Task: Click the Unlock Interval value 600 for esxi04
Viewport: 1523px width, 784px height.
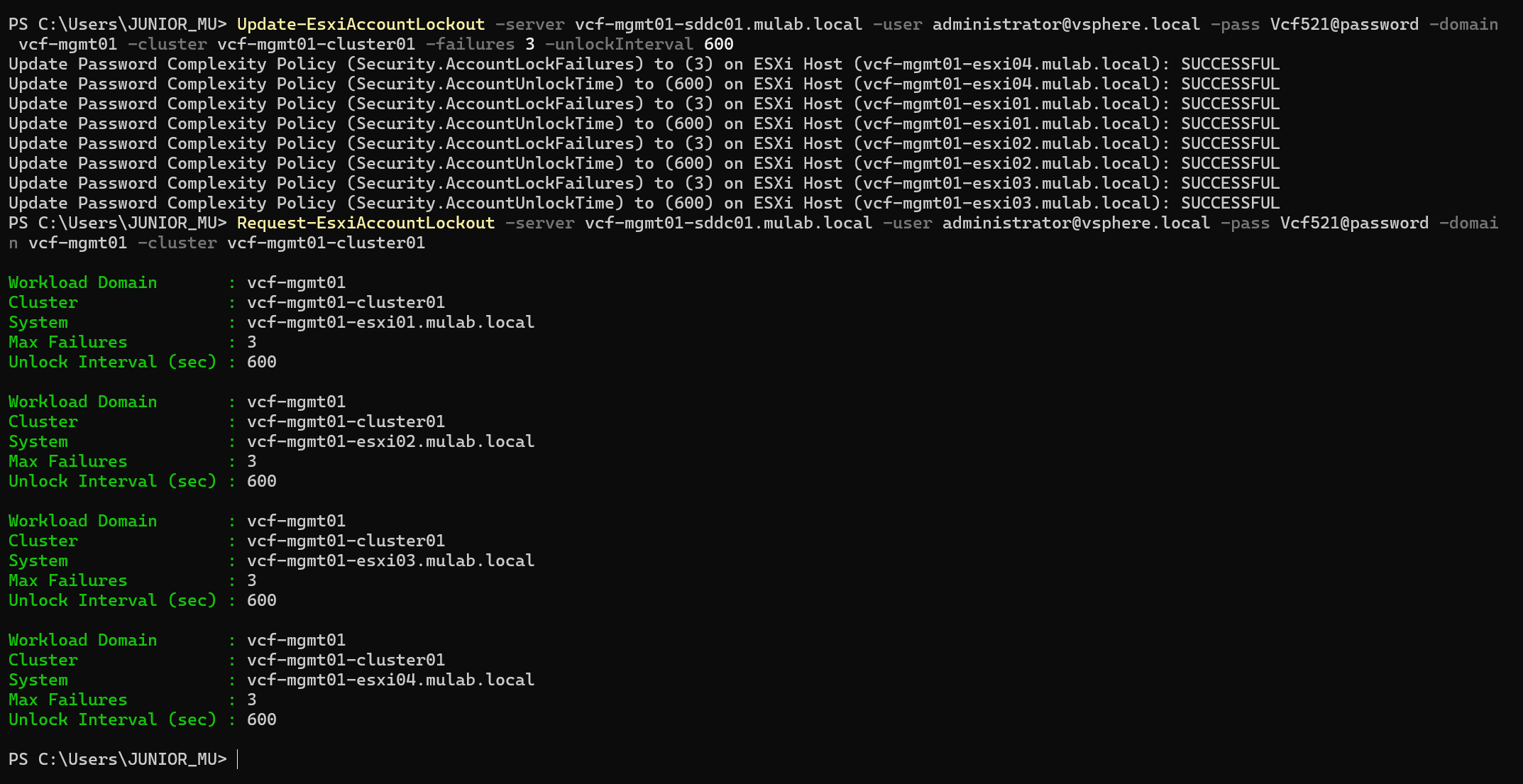Action: tap(261, 719)
